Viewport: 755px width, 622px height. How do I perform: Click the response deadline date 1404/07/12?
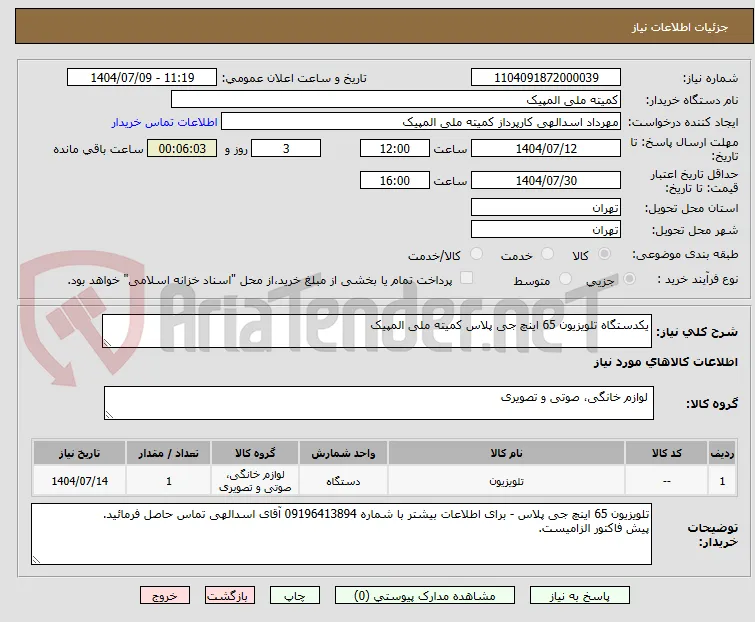point(546,148)
